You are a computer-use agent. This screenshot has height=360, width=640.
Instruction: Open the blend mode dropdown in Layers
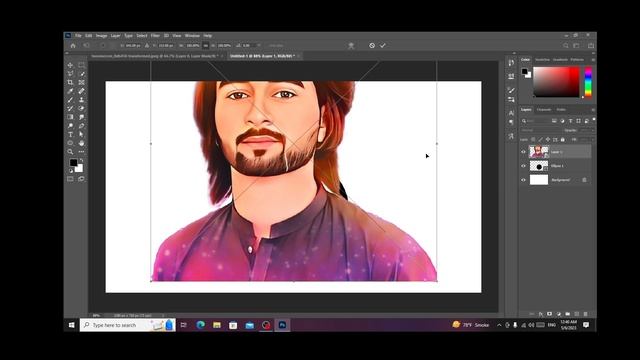tap(540, 130)
